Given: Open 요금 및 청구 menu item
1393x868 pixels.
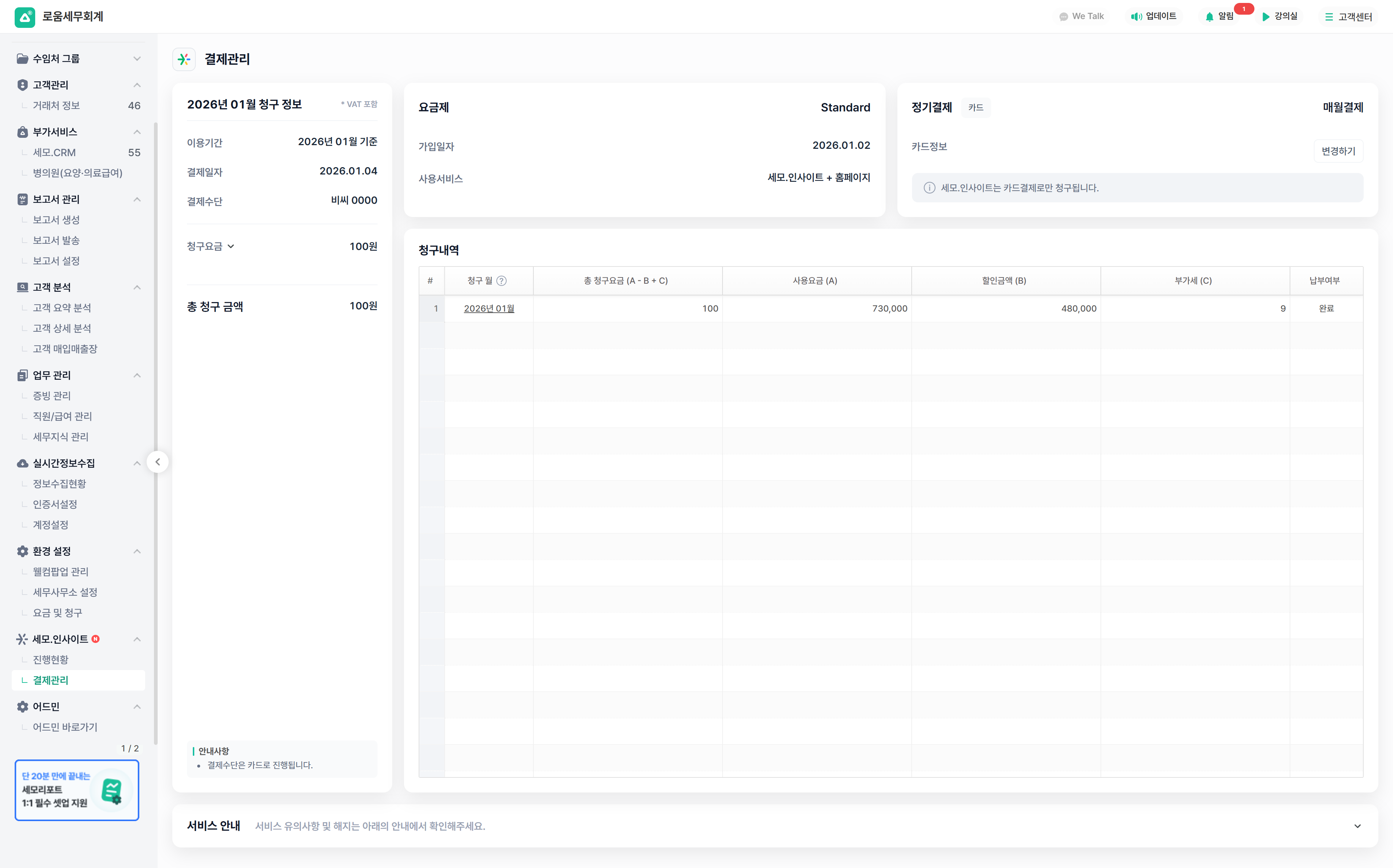Looking at the screenshot, I should (58, 613).
